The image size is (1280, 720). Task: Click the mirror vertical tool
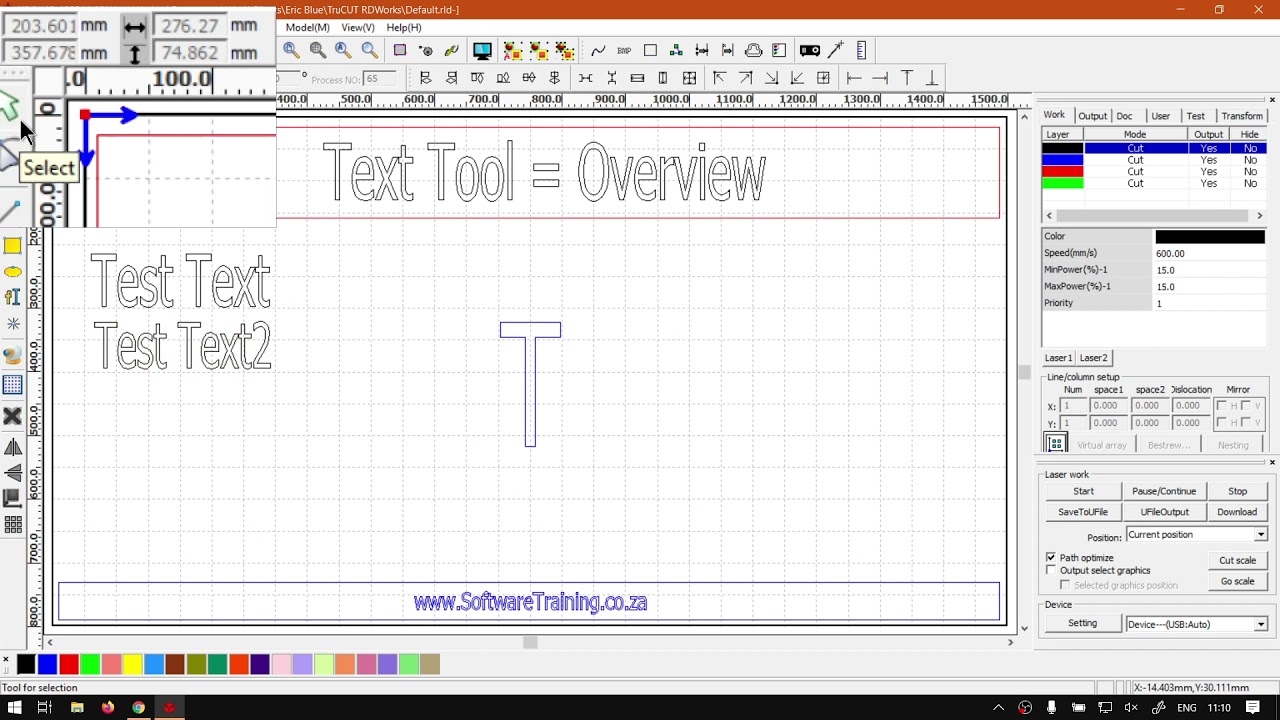click(12, 473)
